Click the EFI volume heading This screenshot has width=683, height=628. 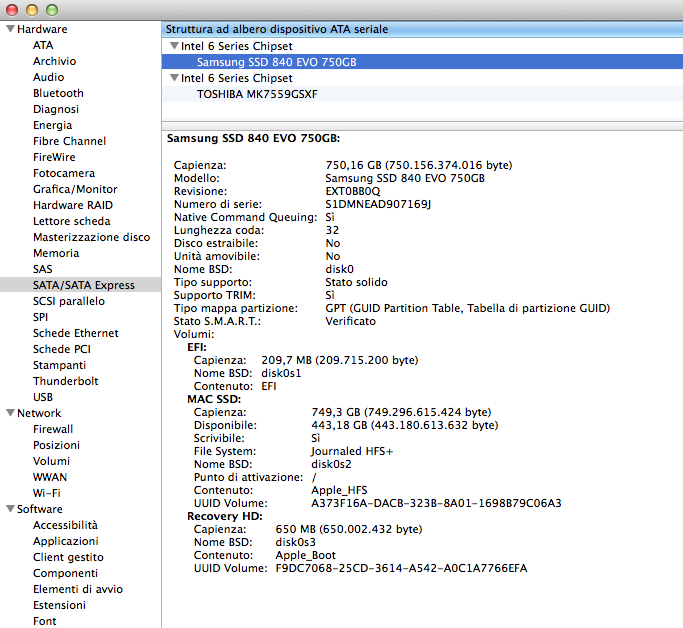[197, 348]
